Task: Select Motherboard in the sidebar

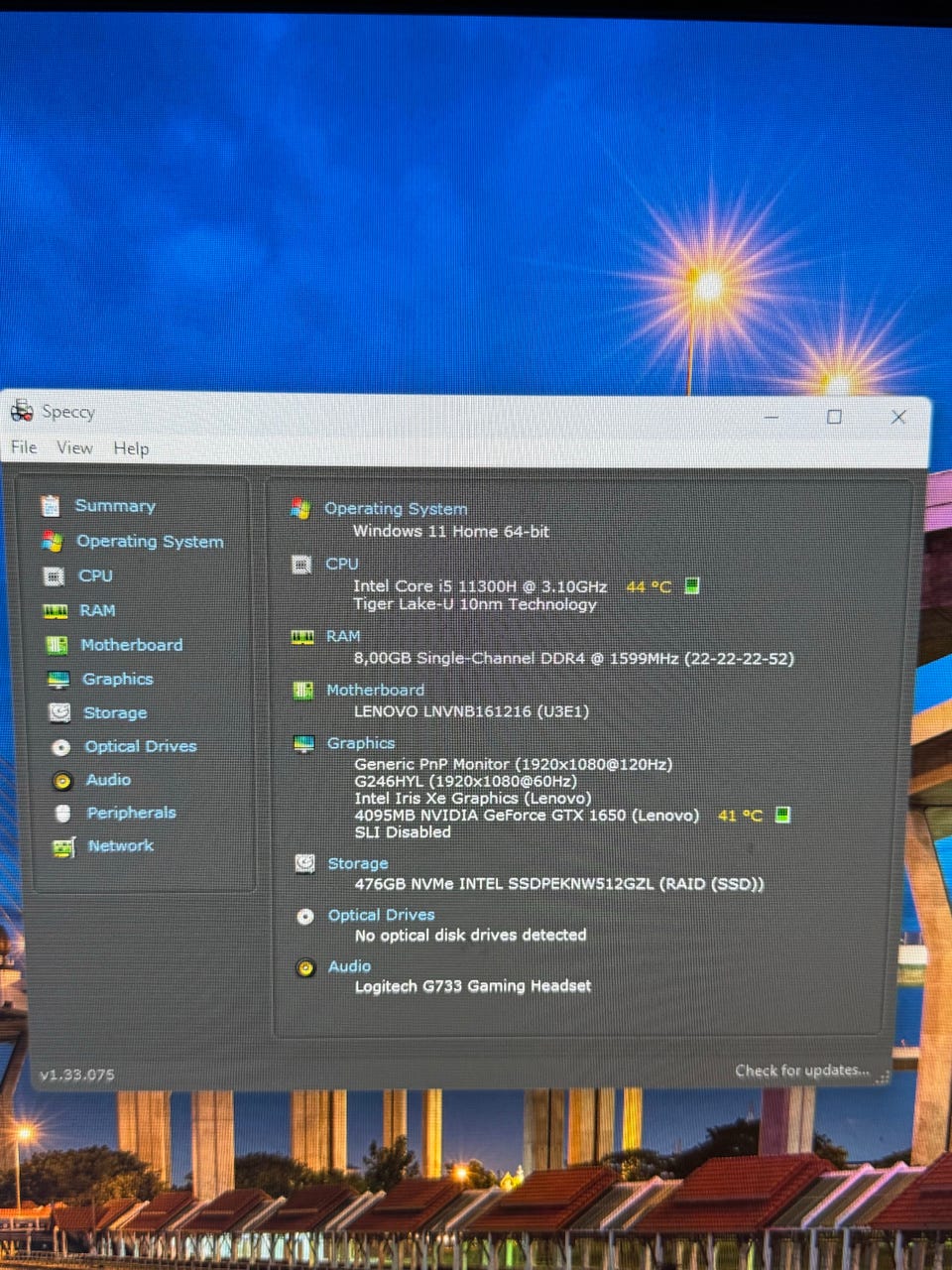Action: 132,645
